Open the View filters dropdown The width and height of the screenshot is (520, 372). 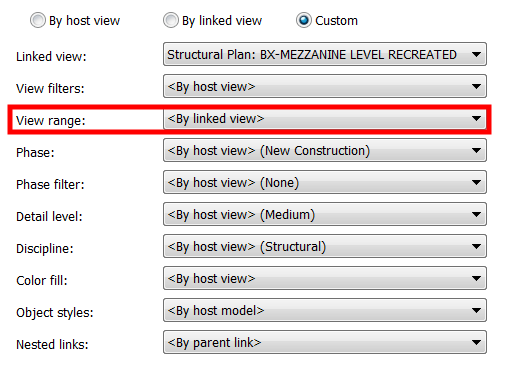click(x=325, y=86)
